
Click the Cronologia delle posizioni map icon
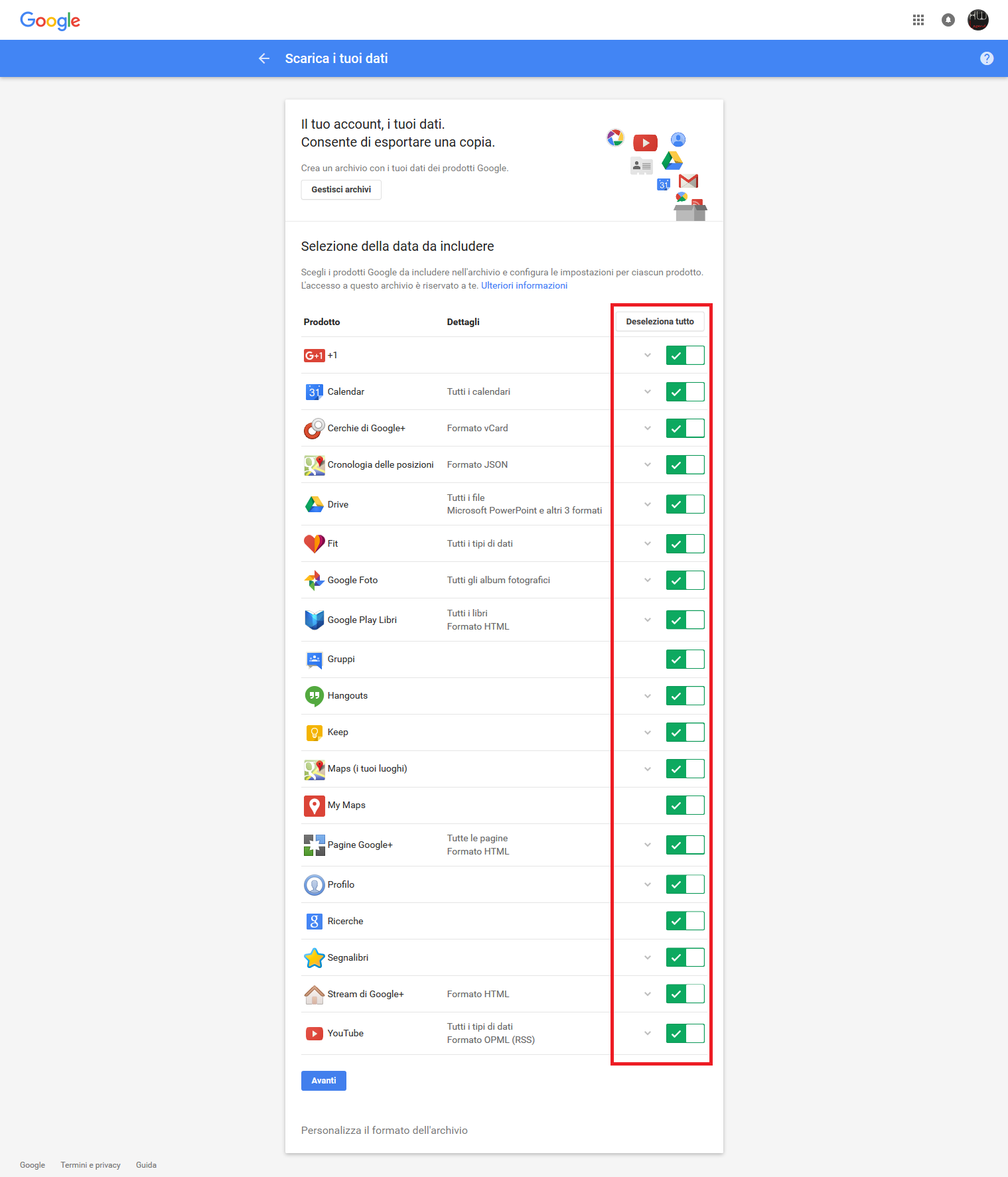[314, 465]
